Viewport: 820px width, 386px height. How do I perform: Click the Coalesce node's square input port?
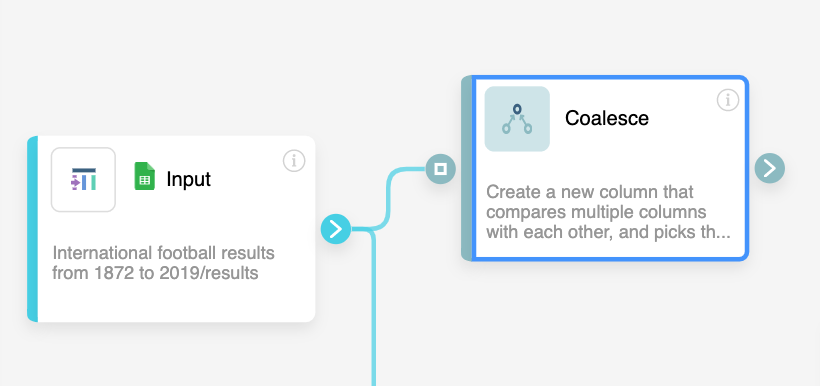click(441, 169)
